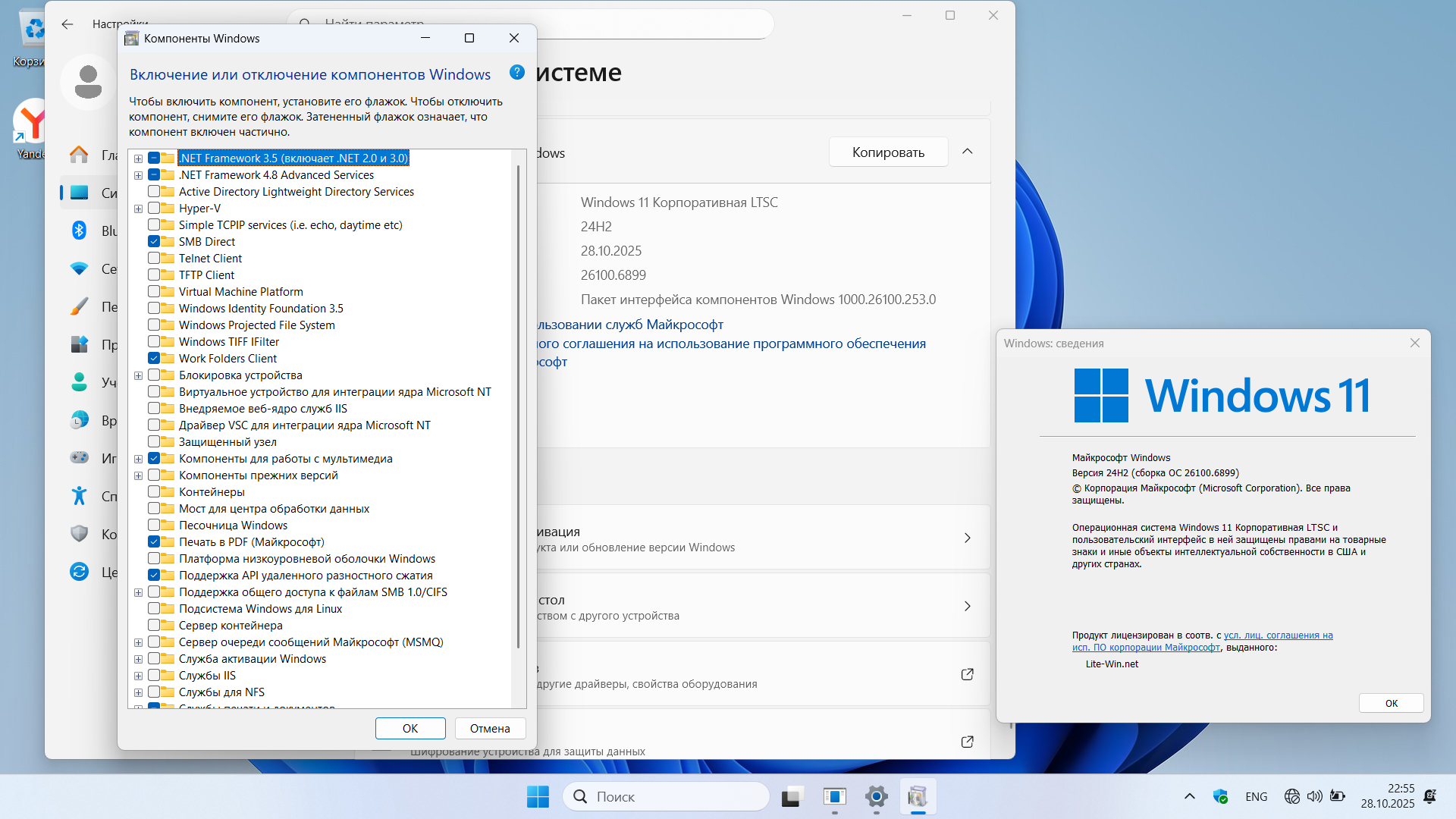This screenshot has height=819, width=1456.
Task: Click the blue help question mark icon
Action: tap(517, 73)
